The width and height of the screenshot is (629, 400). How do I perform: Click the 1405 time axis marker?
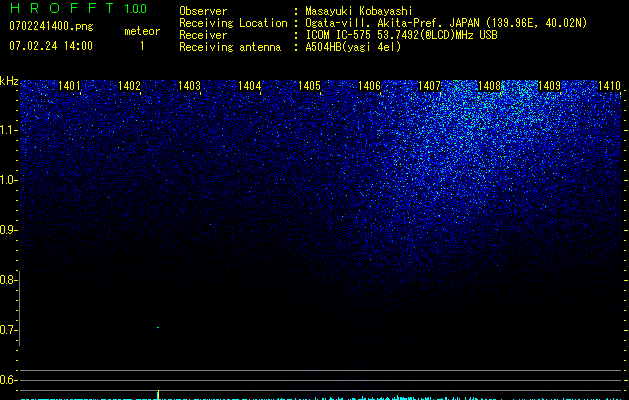(309, 86)
